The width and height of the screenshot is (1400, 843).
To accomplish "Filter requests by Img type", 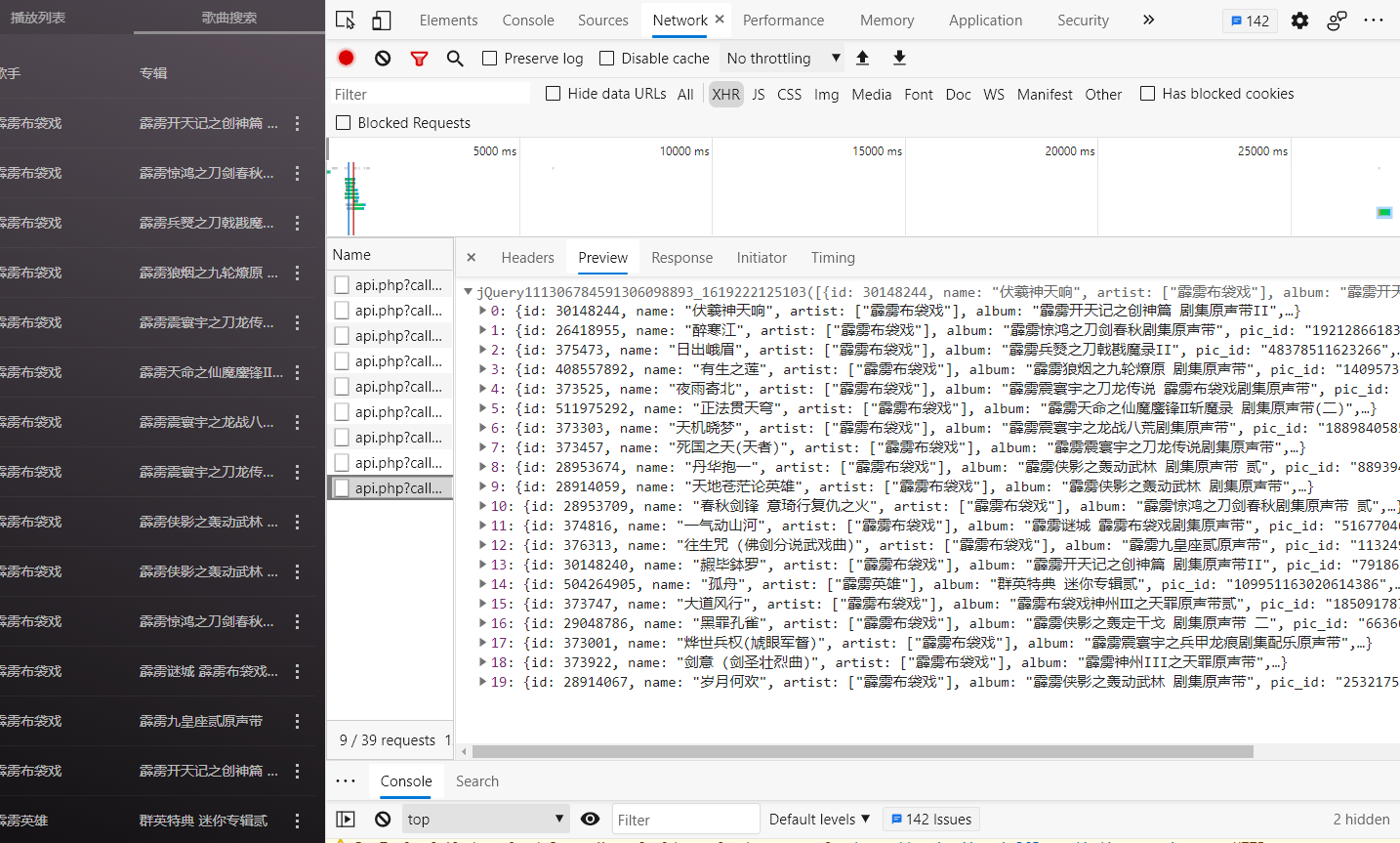I will (x=826, y=94).
